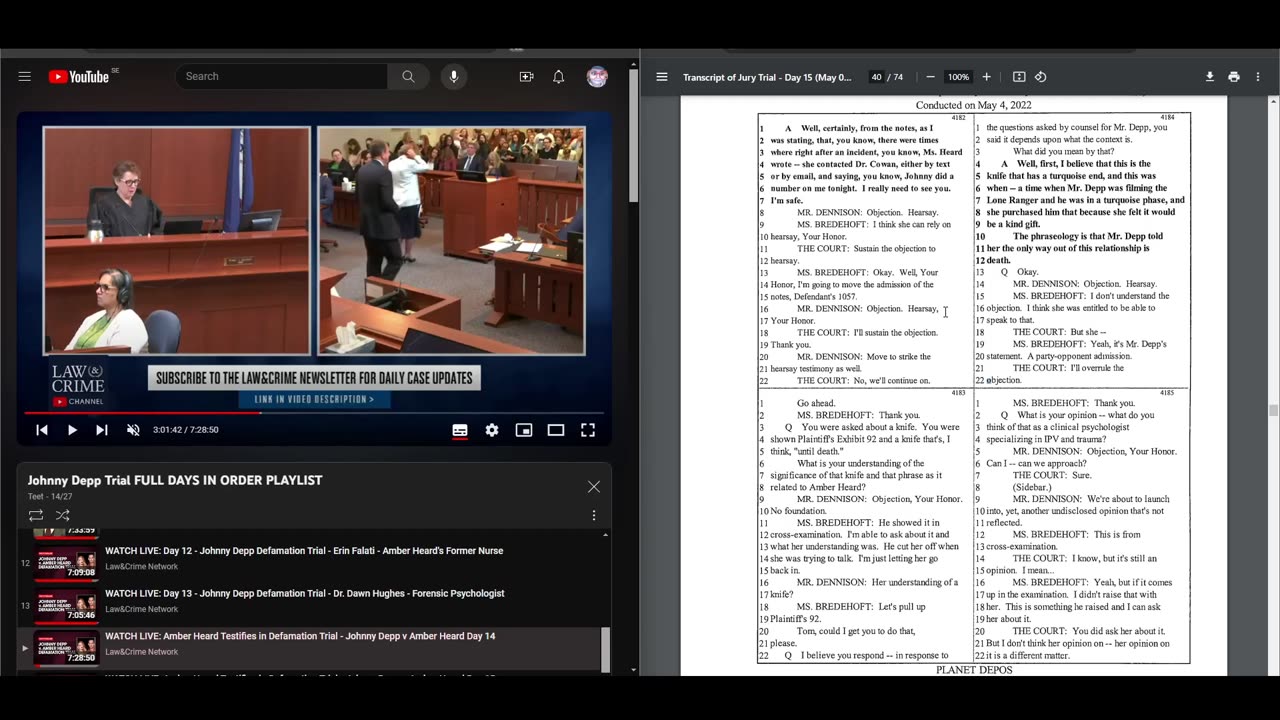
Task: Click the newsletter subscribe banner in video
Action: (315, 379)
